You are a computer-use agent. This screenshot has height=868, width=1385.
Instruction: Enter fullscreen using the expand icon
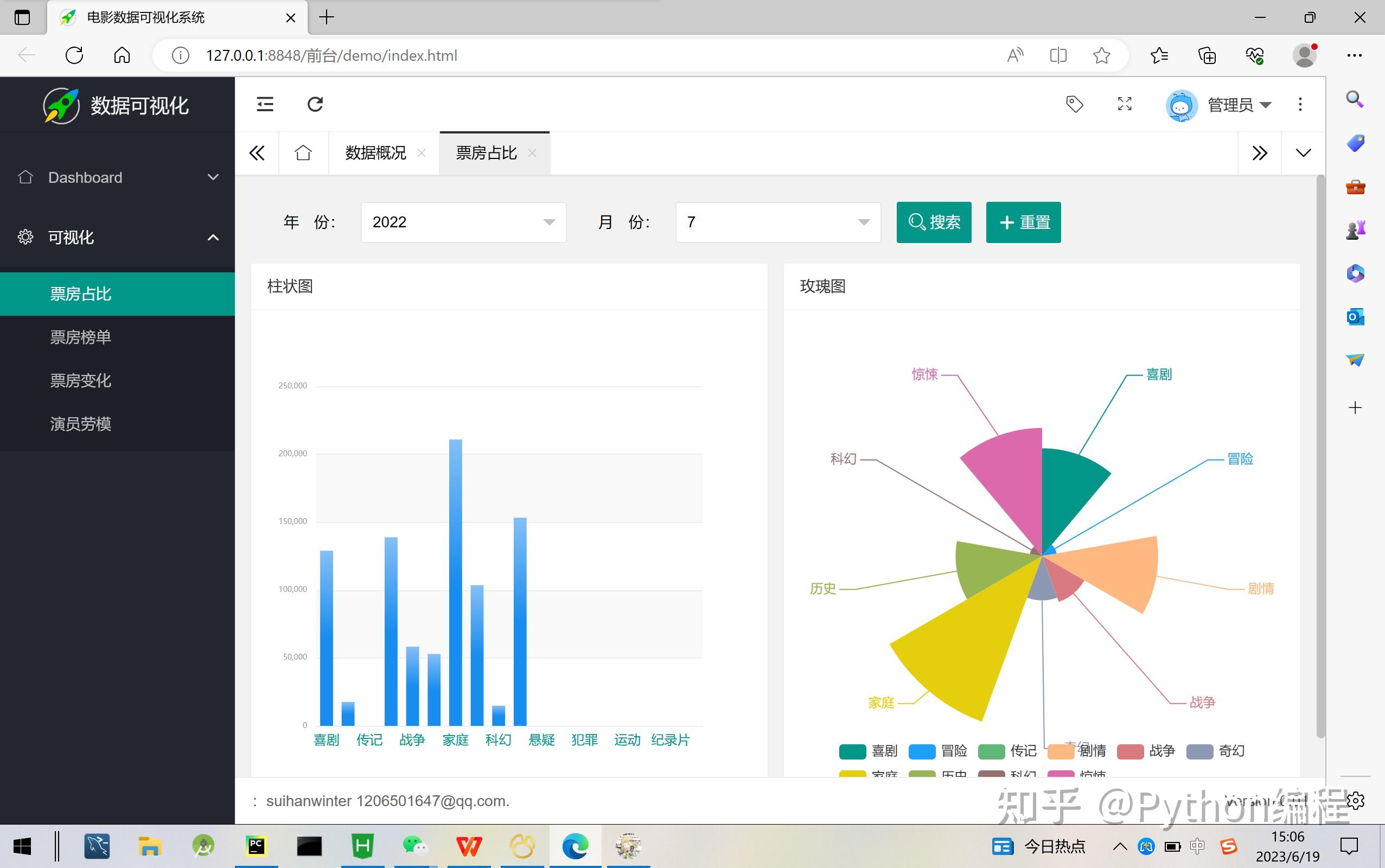[x=1124, y=105]
